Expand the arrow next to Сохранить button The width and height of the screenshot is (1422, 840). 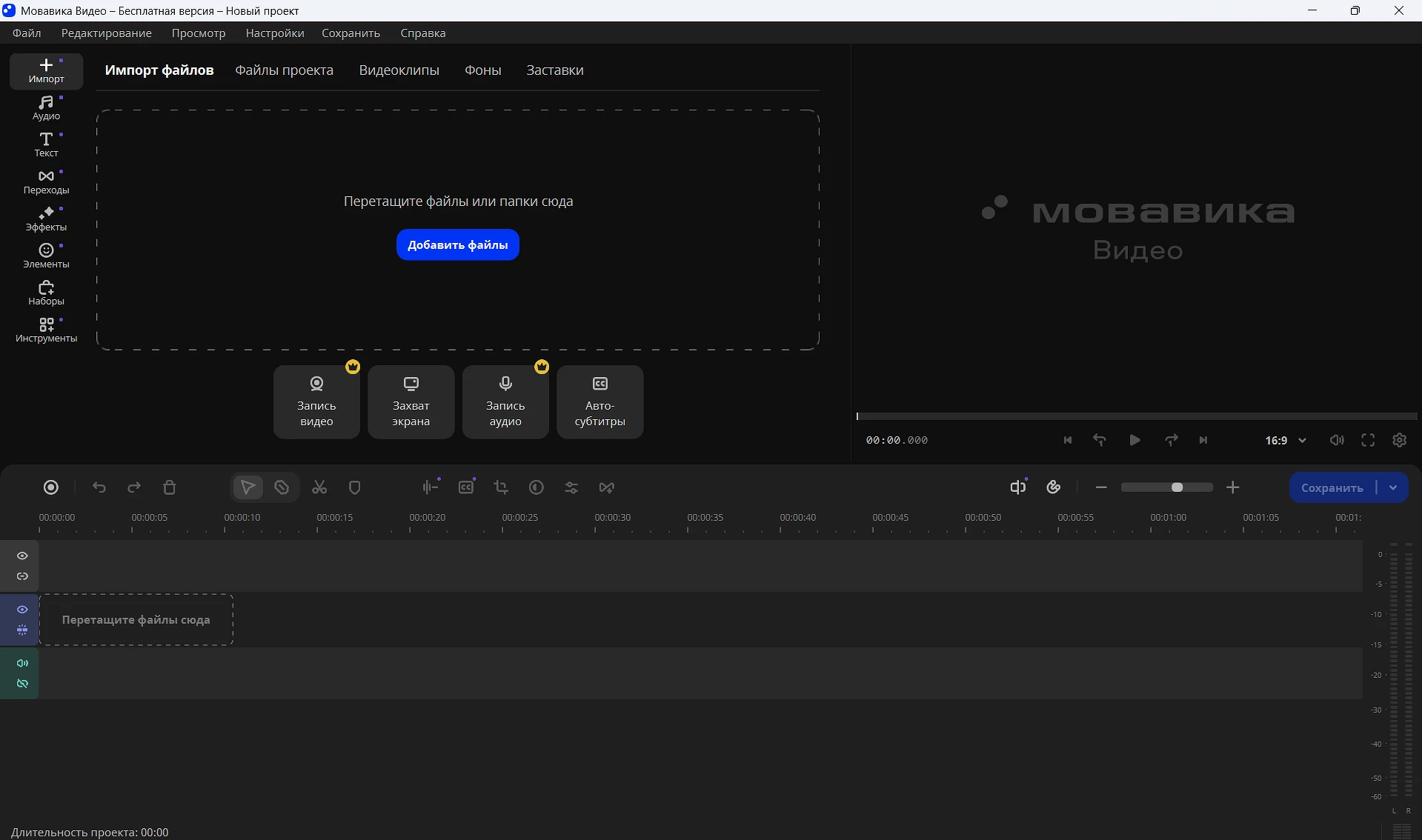(1393, 487)
